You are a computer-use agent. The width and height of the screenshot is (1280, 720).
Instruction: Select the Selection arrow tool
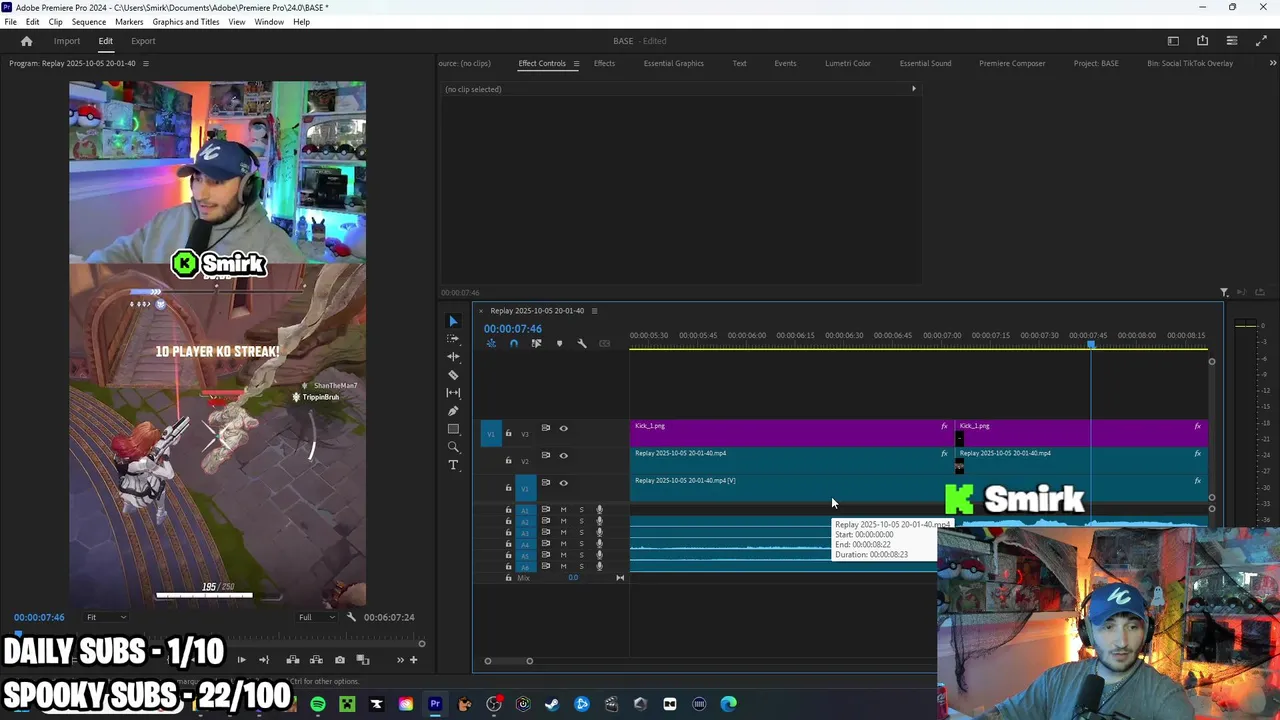[453, 321]
